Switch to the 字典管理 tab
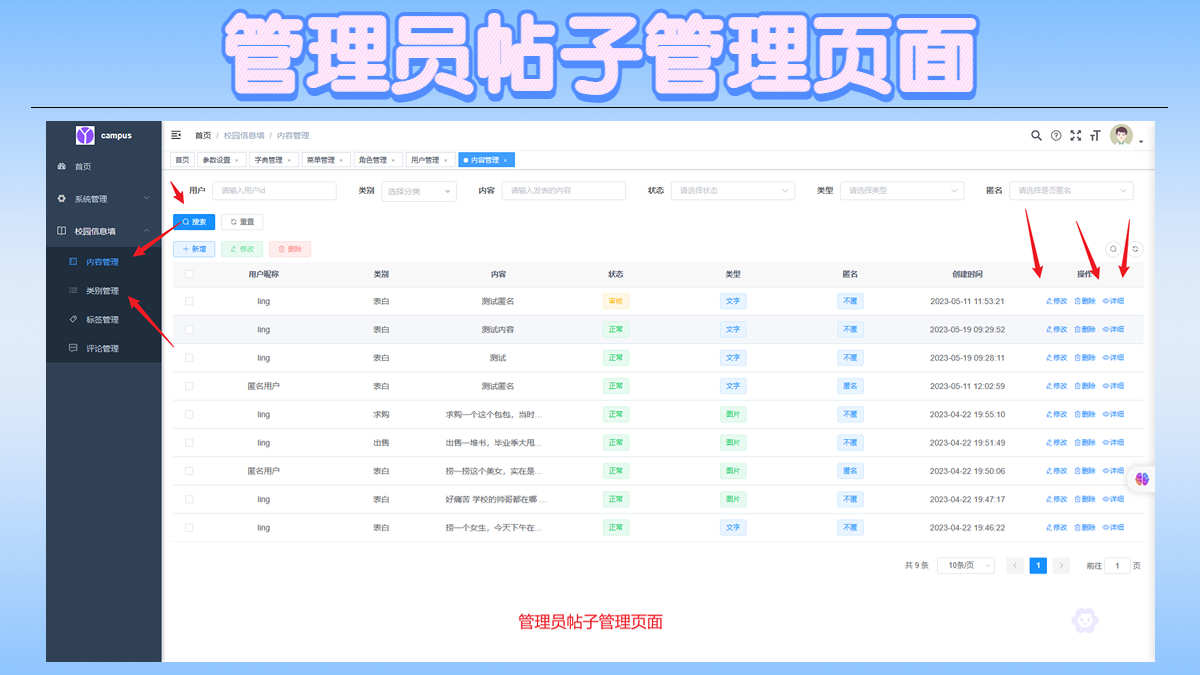 pyautogui.click(x=273, y=160)
